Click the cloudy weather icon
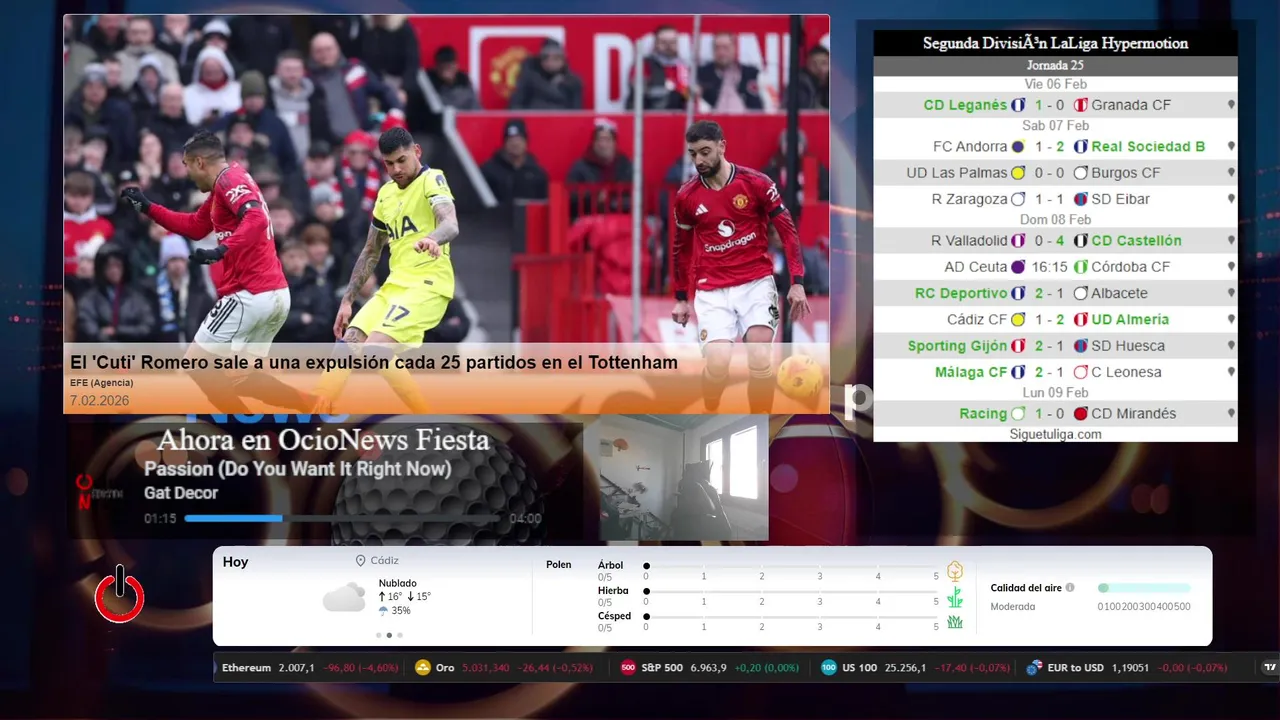 [x=344, y=597]
